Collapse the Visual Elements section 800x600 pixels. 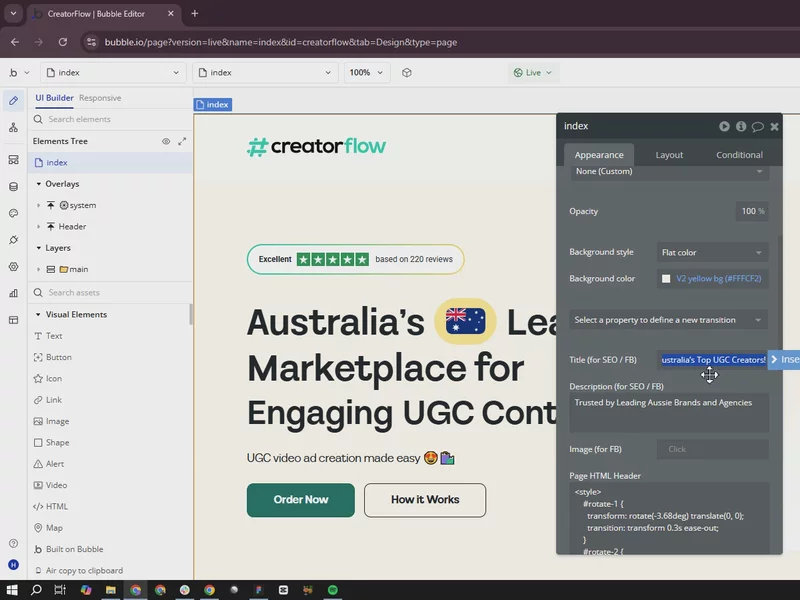click(x=38, y=315)
